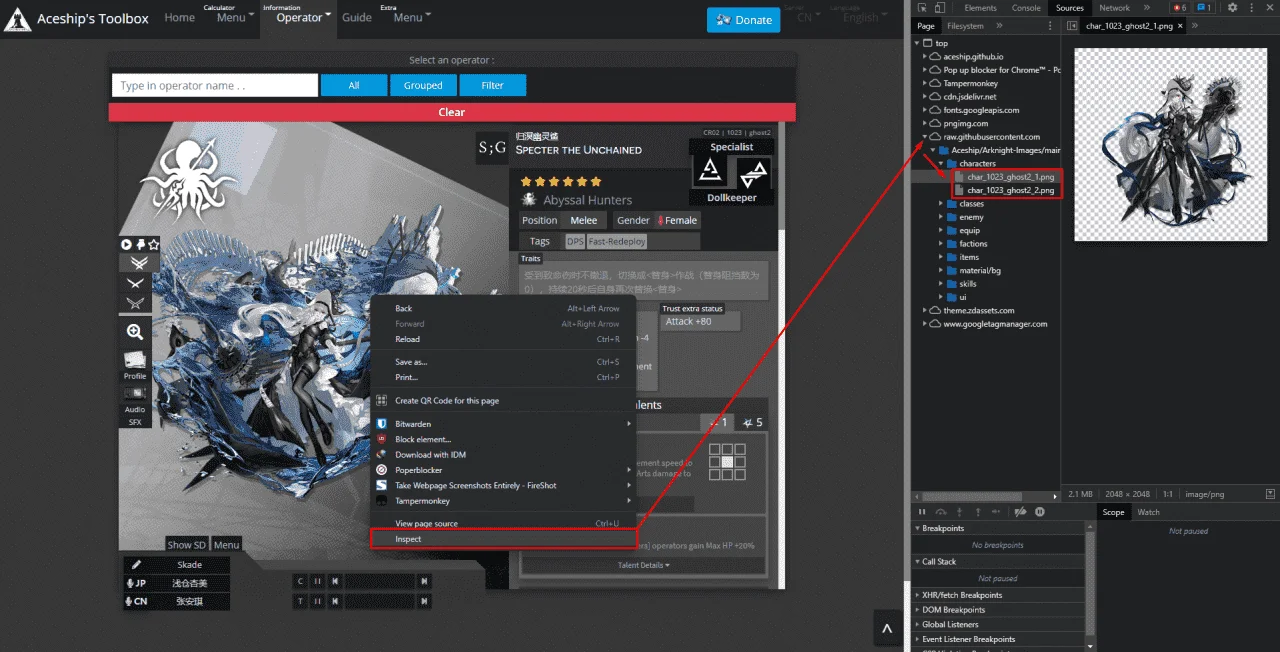
Task: Open the Filesystem tab in Sources
Action: pyautogui.click(x=965, y=26)
